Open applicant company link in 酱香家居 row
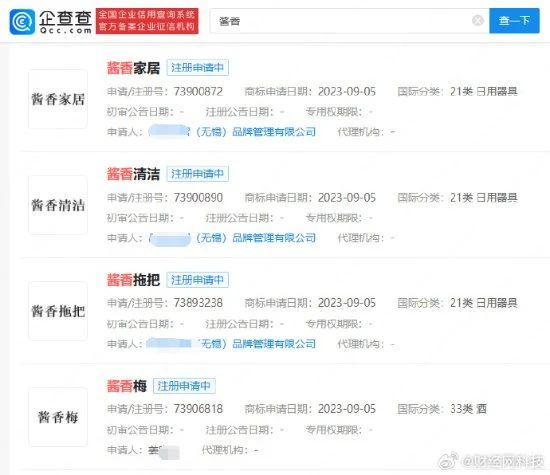 (x=232, y=132)
